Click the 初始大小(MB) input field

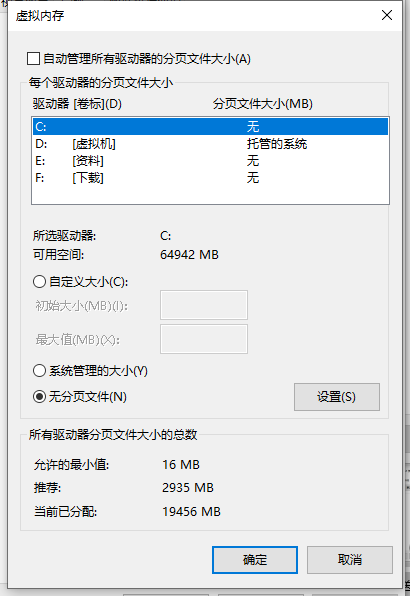[x=204, y=305]
